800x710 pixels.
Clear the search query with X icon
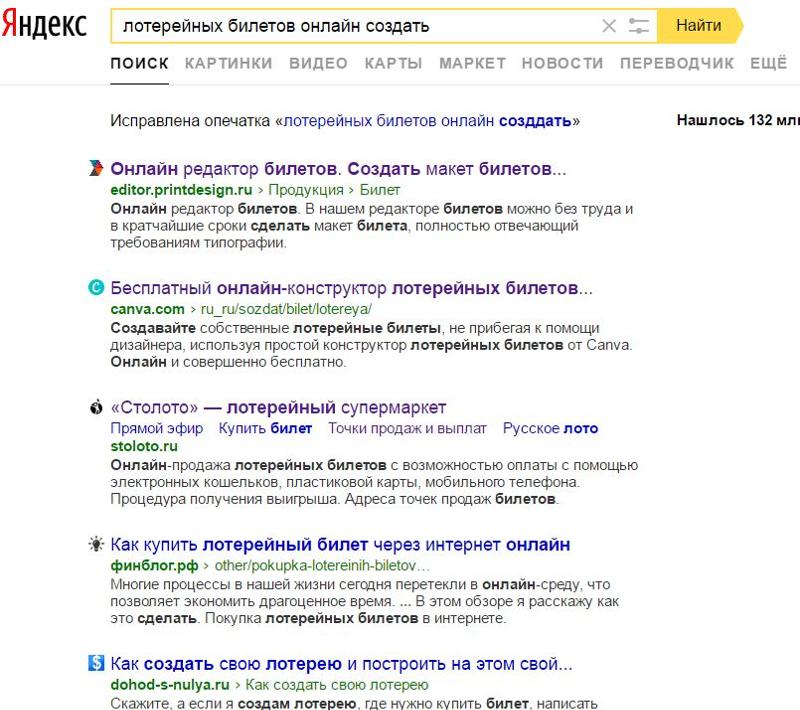click(x=609, y=26)
